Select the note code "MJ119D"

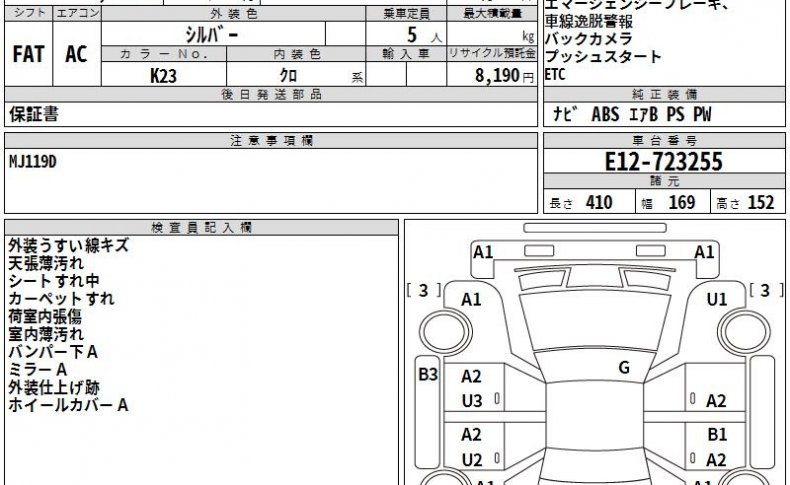pos(33,162)
